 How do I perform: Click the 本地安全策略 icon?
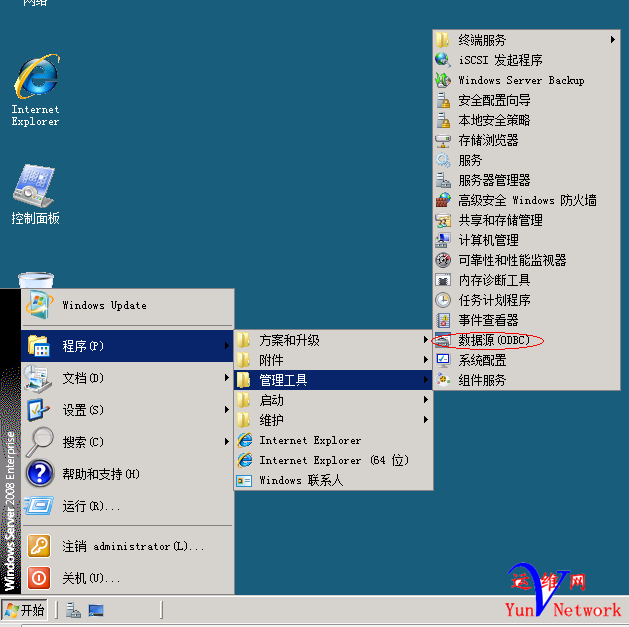point(443,120)
